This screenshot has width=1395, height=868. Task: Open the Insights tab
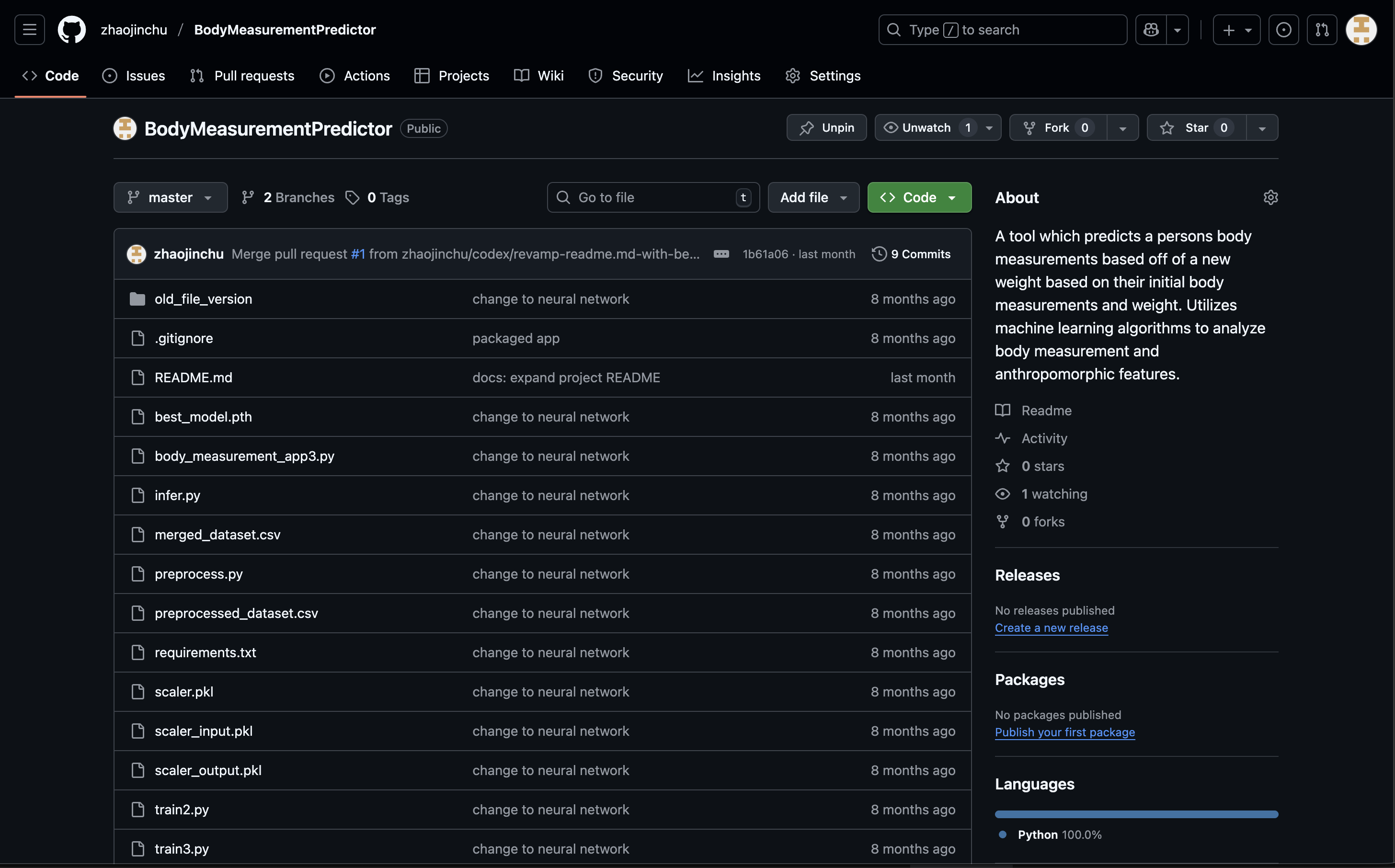click(x=724, y=76)
